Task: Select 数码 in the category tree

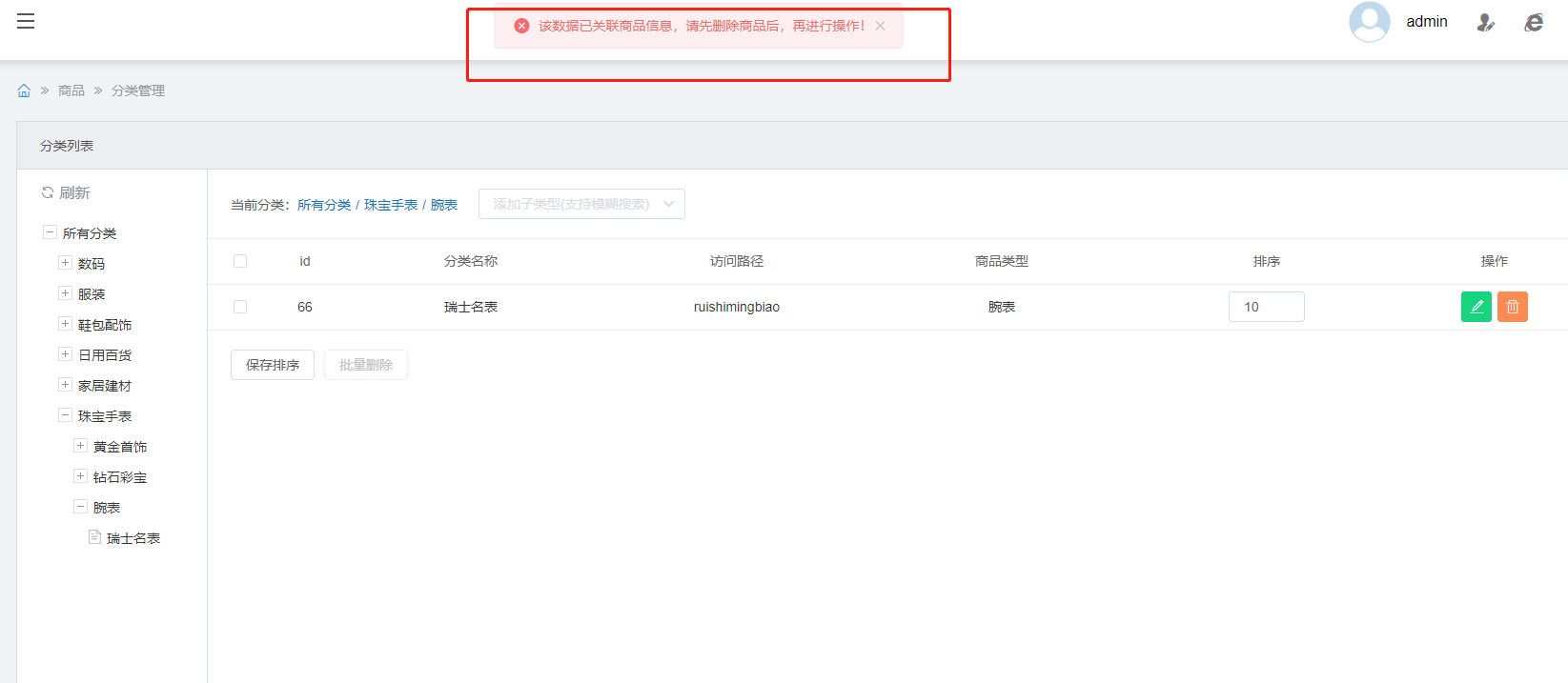Action: click(92, 264)
